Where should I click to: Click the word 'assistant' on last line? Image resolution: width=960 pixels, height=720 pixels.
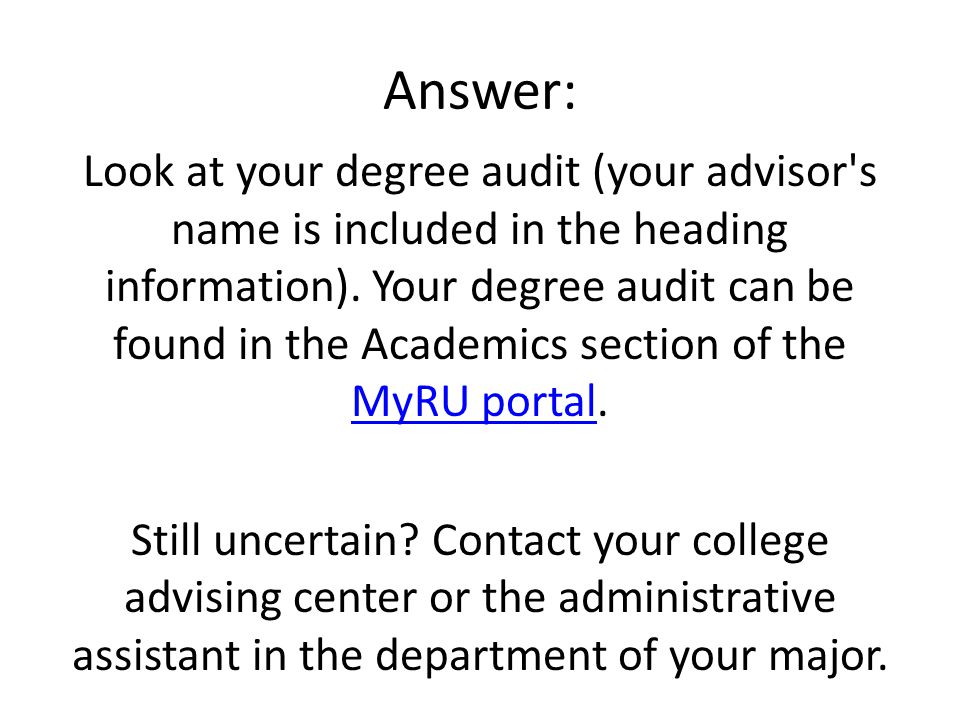coord(156,655)
